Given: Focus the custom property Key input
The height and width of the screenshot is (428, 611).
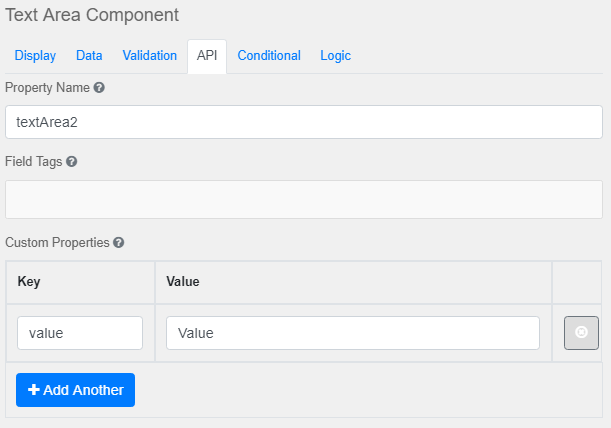Looking at the screenshot, I should [80, 333].
